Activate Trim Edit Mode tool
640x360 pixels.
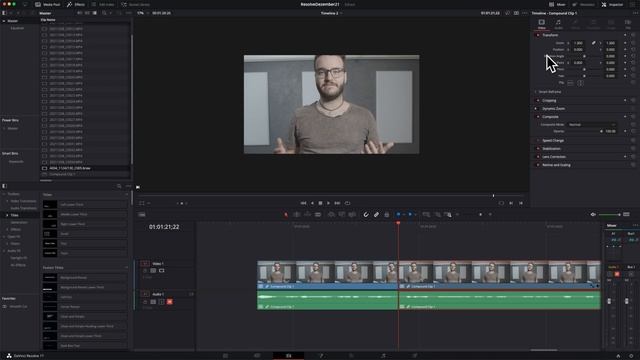tap(297, 215)
